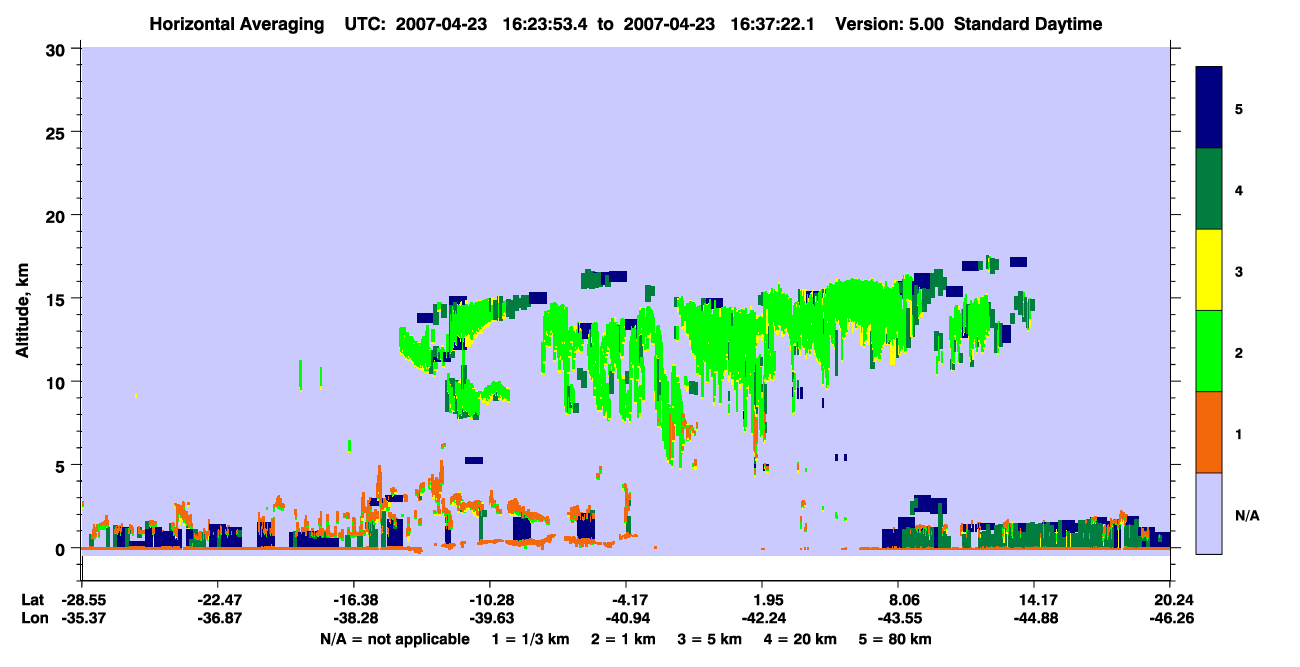Click the 'Lon' row label
This screenshot has width=1300, height=667.
tap(33, 618)
